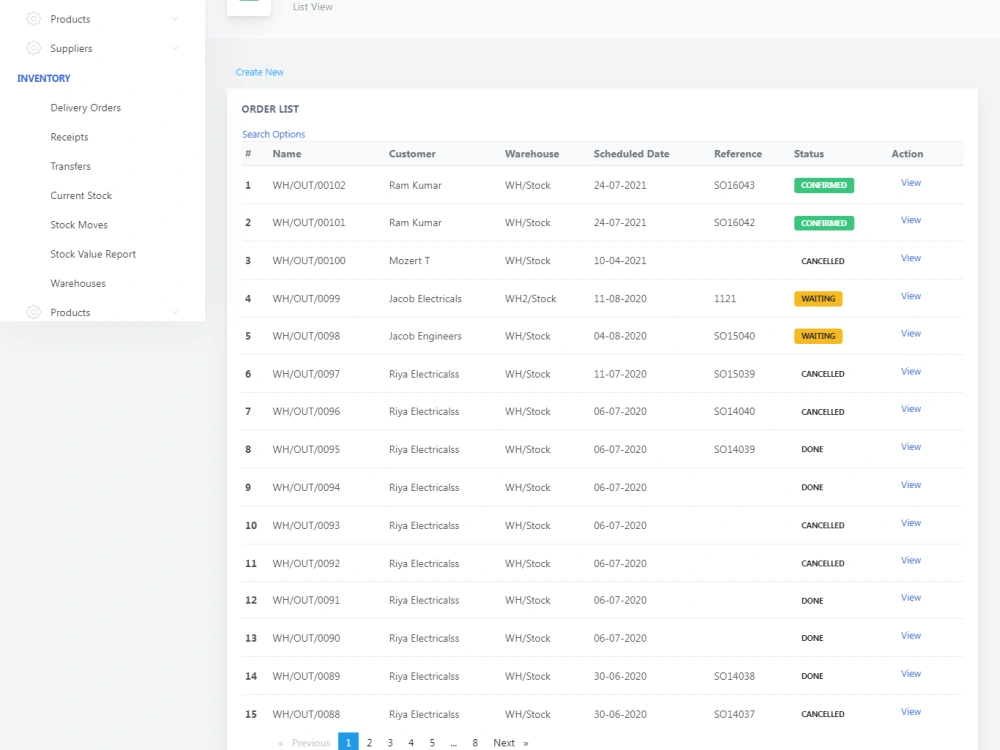Viewport: 1000px width, 750px height.
Task: Expand the bottom Products menu chevron
Action: tap(175, 312)
